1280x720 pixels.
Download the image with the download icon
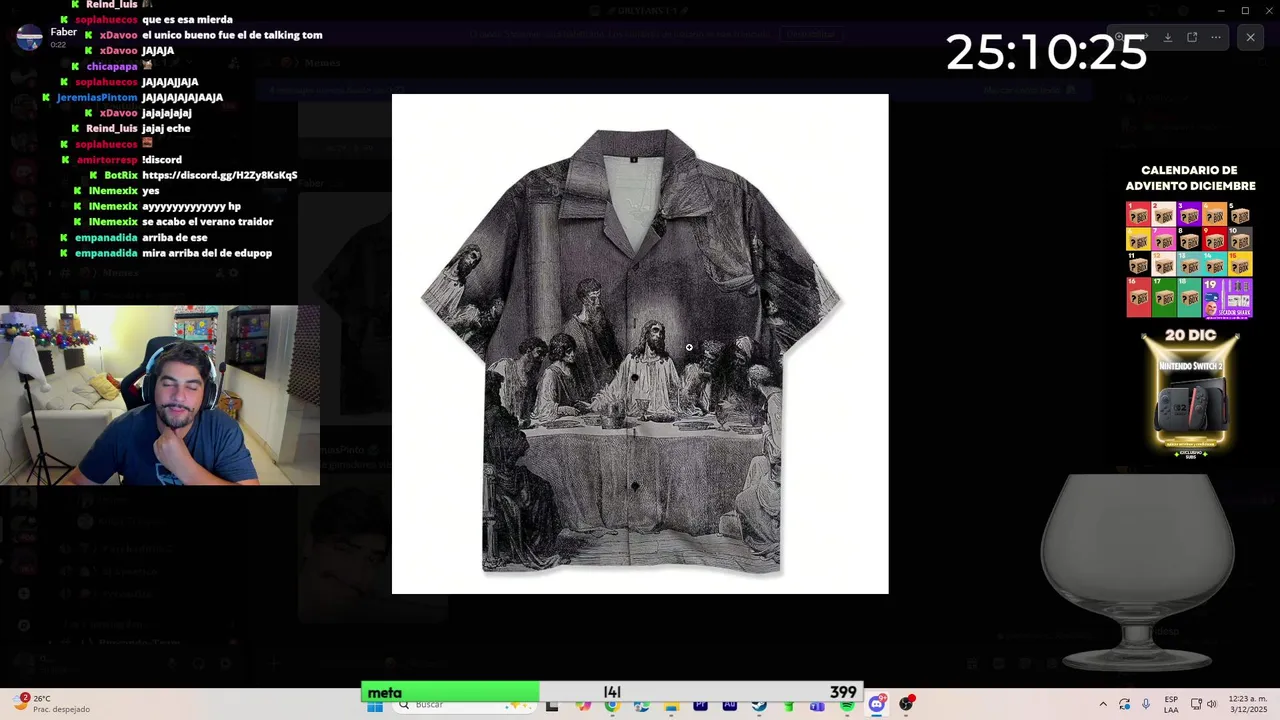(x=1168, y=37)
